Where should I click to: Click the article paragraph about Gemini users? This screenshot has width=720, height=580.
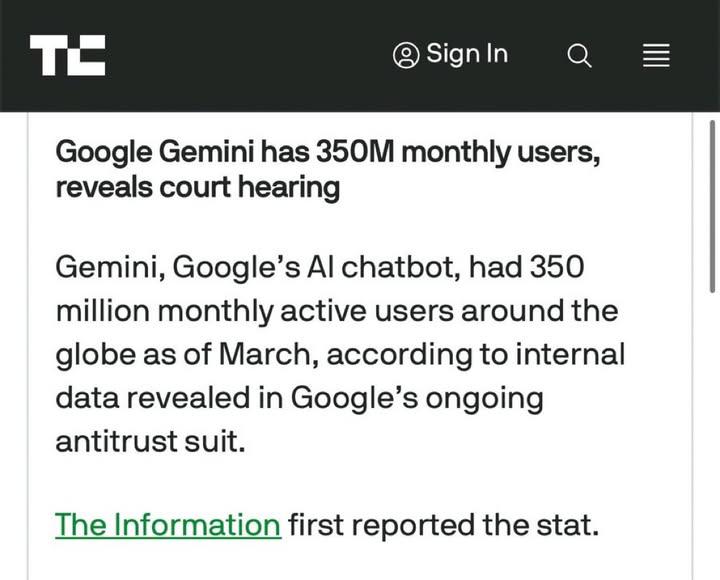coord(340,354)
